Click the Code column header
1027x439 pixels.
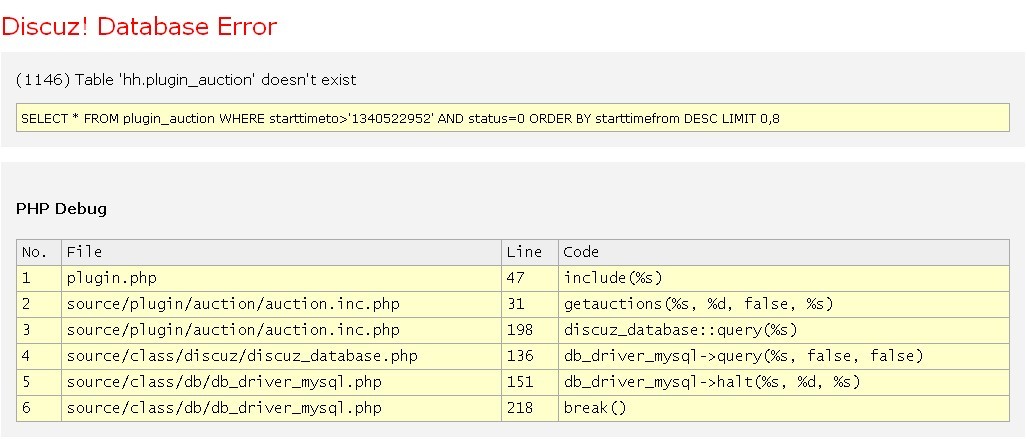[x=581, y=252]
